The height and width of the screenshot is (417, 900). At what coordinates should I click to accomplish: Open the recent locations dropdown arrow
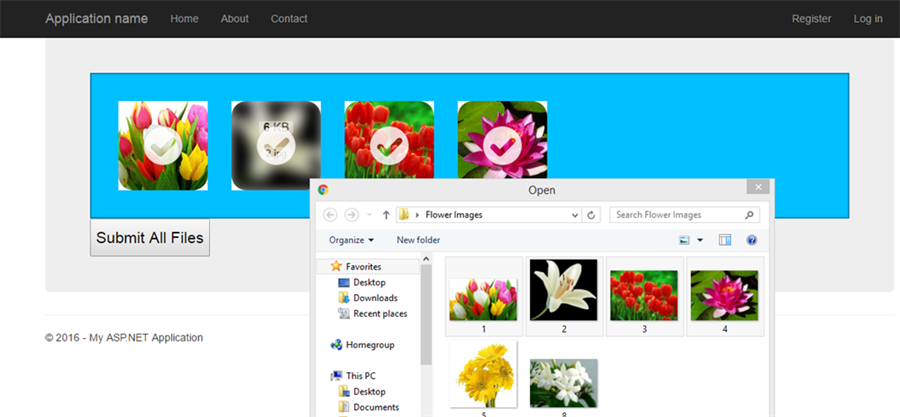coord(370,216)
